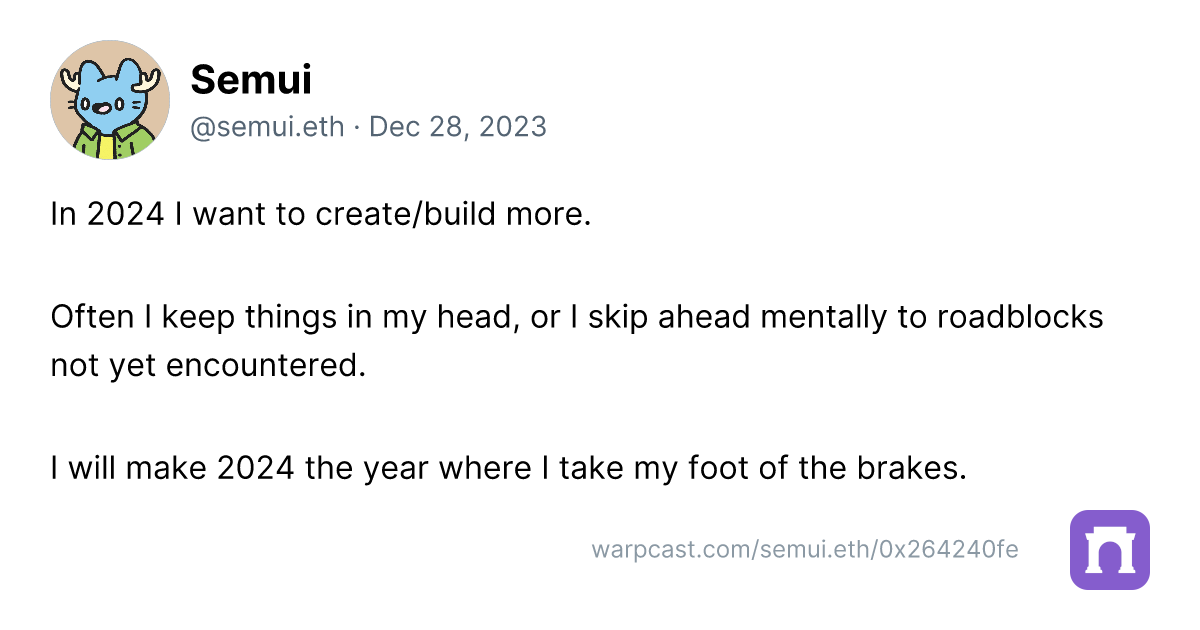Image resolution: width=1200 pixels, height=630 pixels.
Task: Select the sentence 'I will make 2024 the year'
Action: 508,468
